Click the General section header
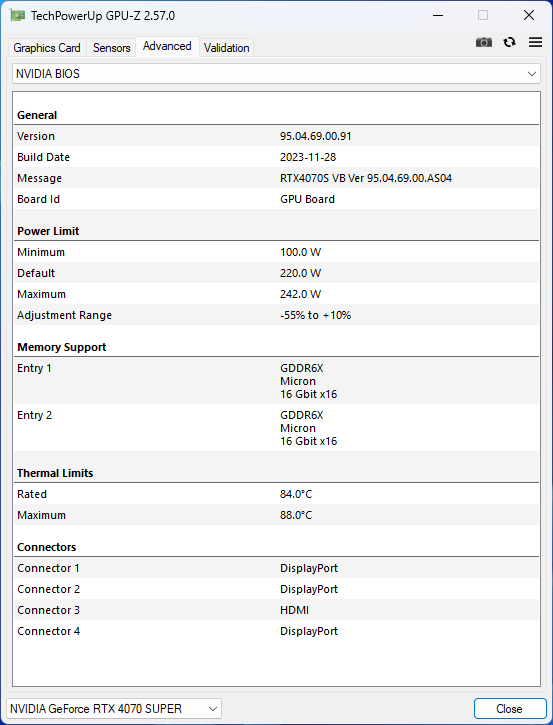Screen dimensions: 553x725 (37, 115)
